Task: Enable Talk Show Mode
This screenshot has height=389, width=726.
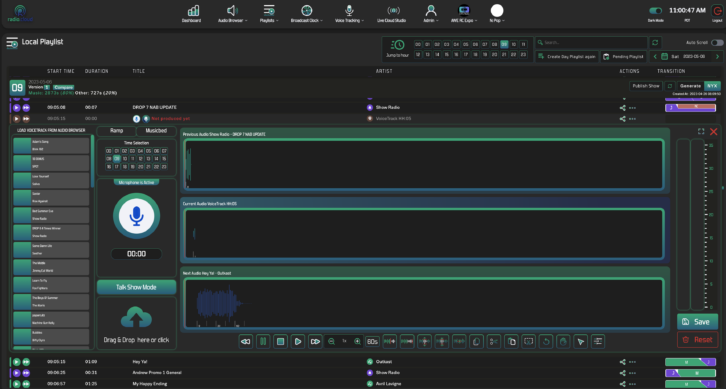Action: coord(136,287)
